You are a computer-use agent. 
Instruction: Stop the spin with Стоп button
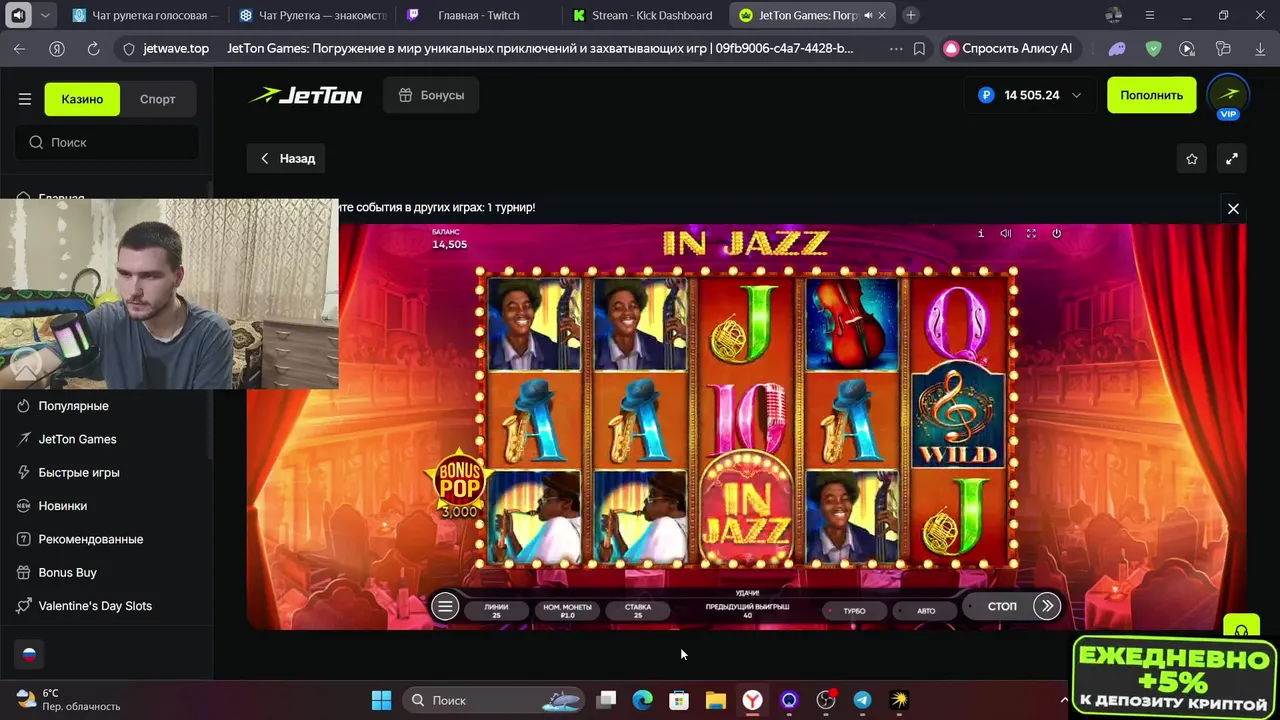click(1001, 606)
